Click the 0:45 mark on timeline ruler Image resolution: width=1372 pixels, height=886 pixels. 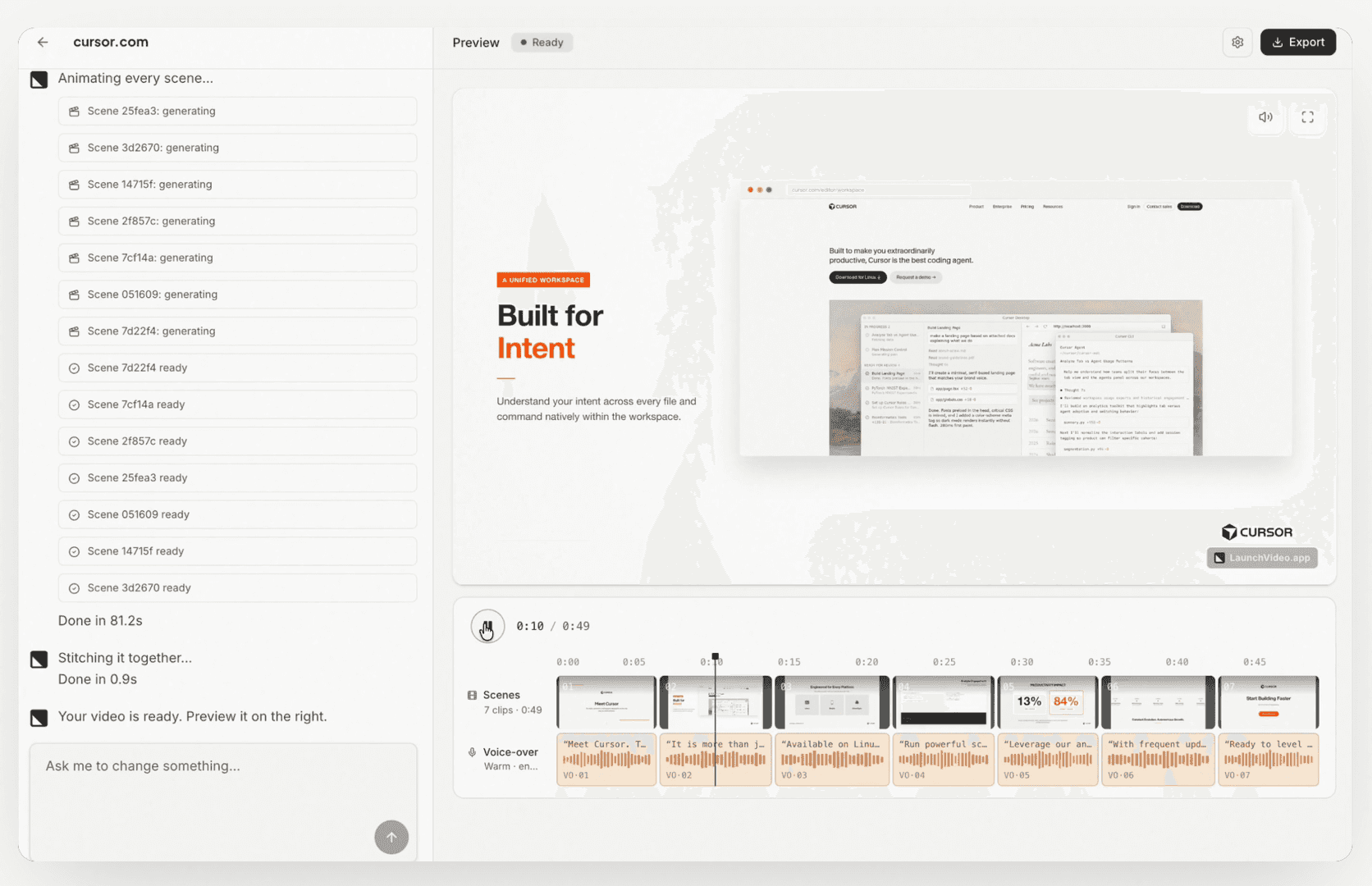[x=1255, y=662]
